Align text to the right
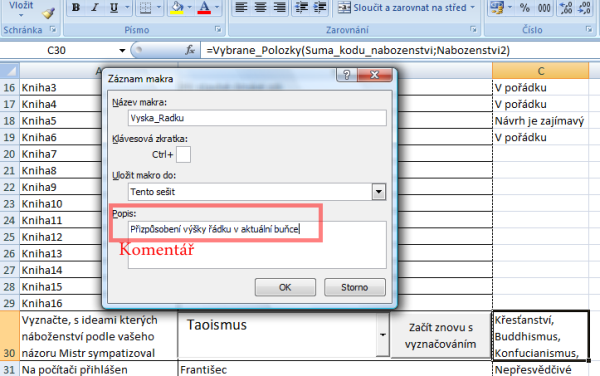The width and height of the screenshot is (600, 376). point(279,7)
